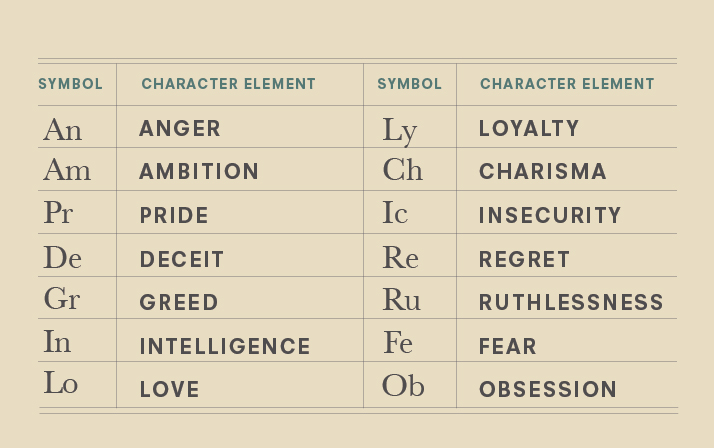The width and height of the screenshot is (714, 448).
Task: Click the Ly symbol
Action: point(399,131)
